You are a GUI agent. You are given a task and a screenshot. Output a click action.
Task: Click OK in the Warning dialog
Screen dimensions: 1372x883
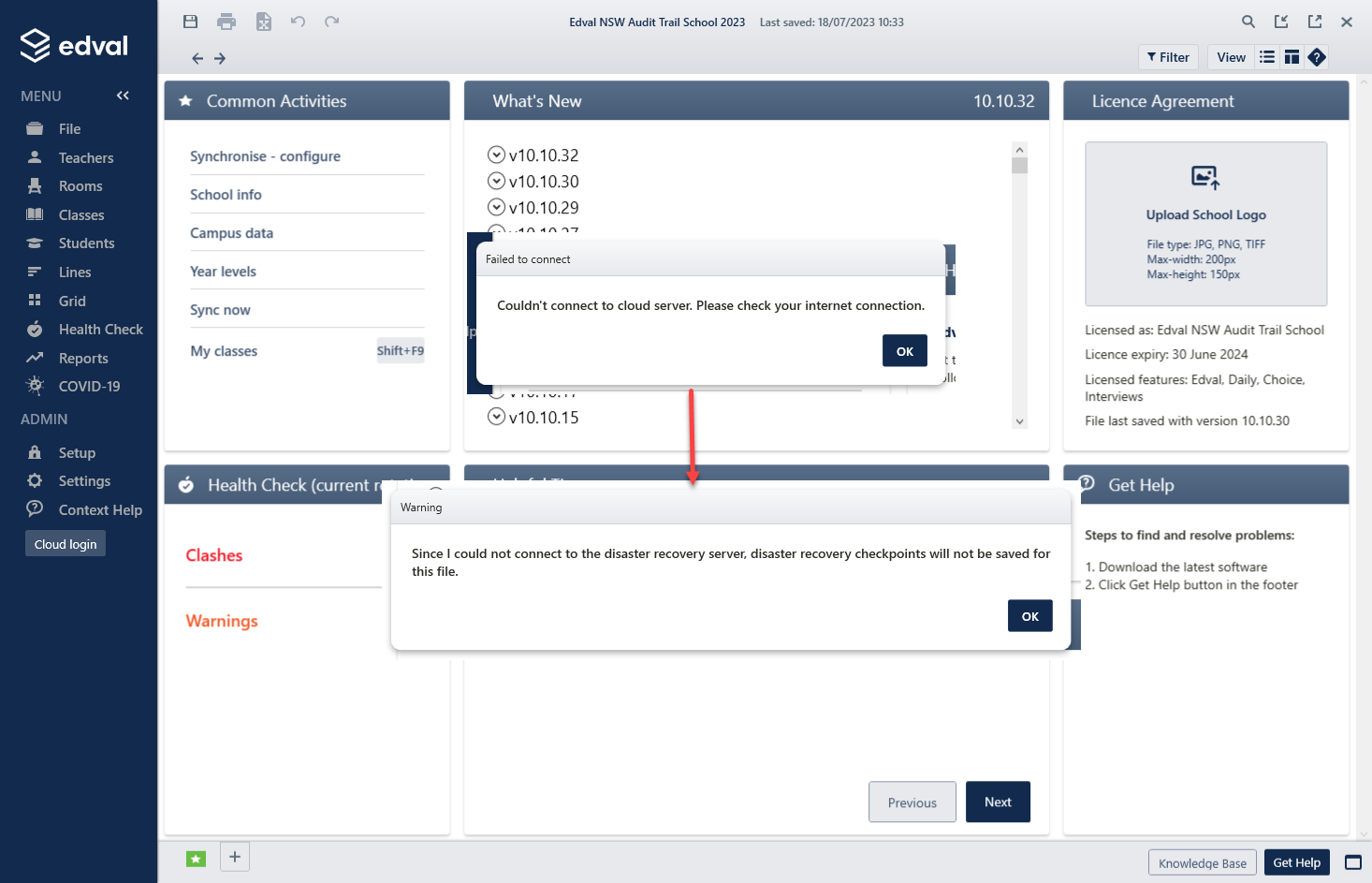(1030, 616)
